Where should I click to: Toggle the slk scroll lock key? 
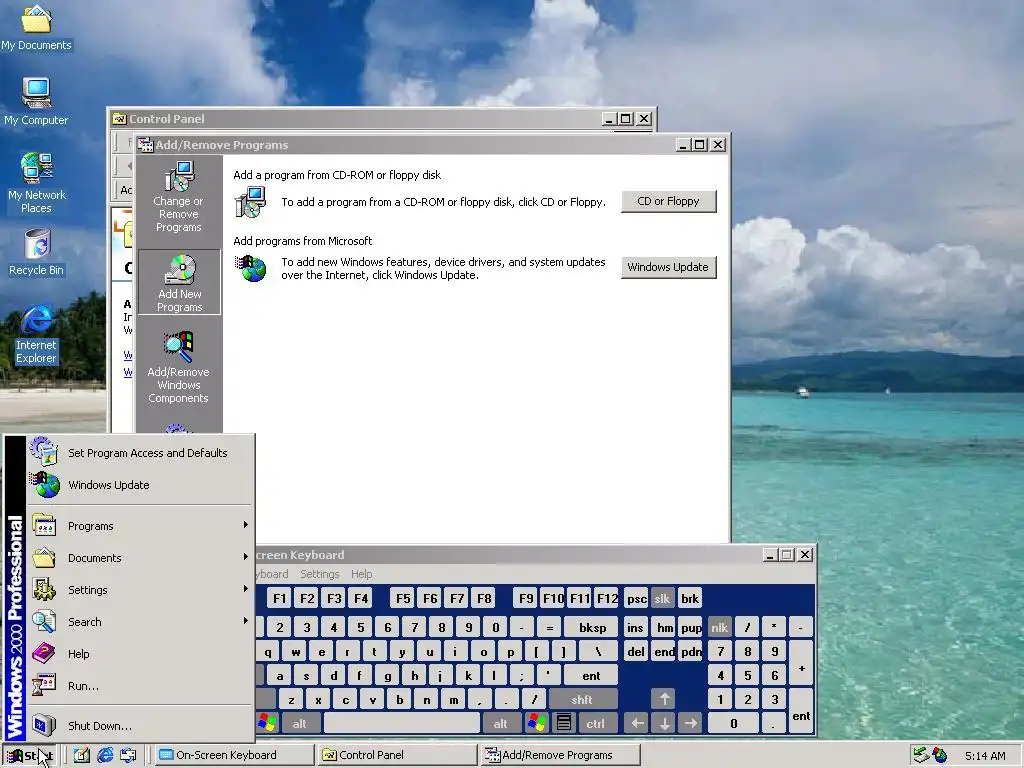662,598
